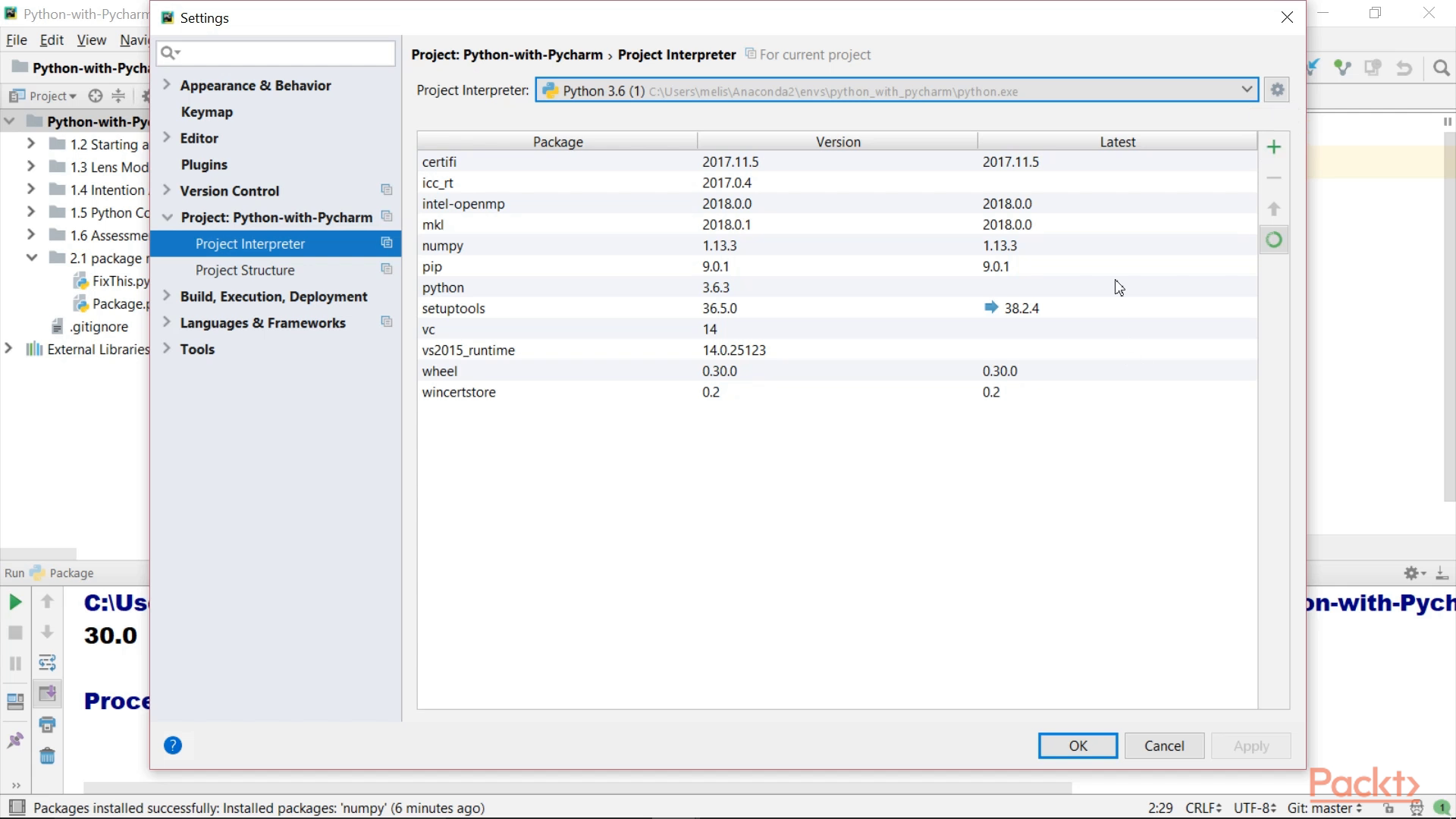Click UTF-8 encoding in status bar

[1255, 808]
